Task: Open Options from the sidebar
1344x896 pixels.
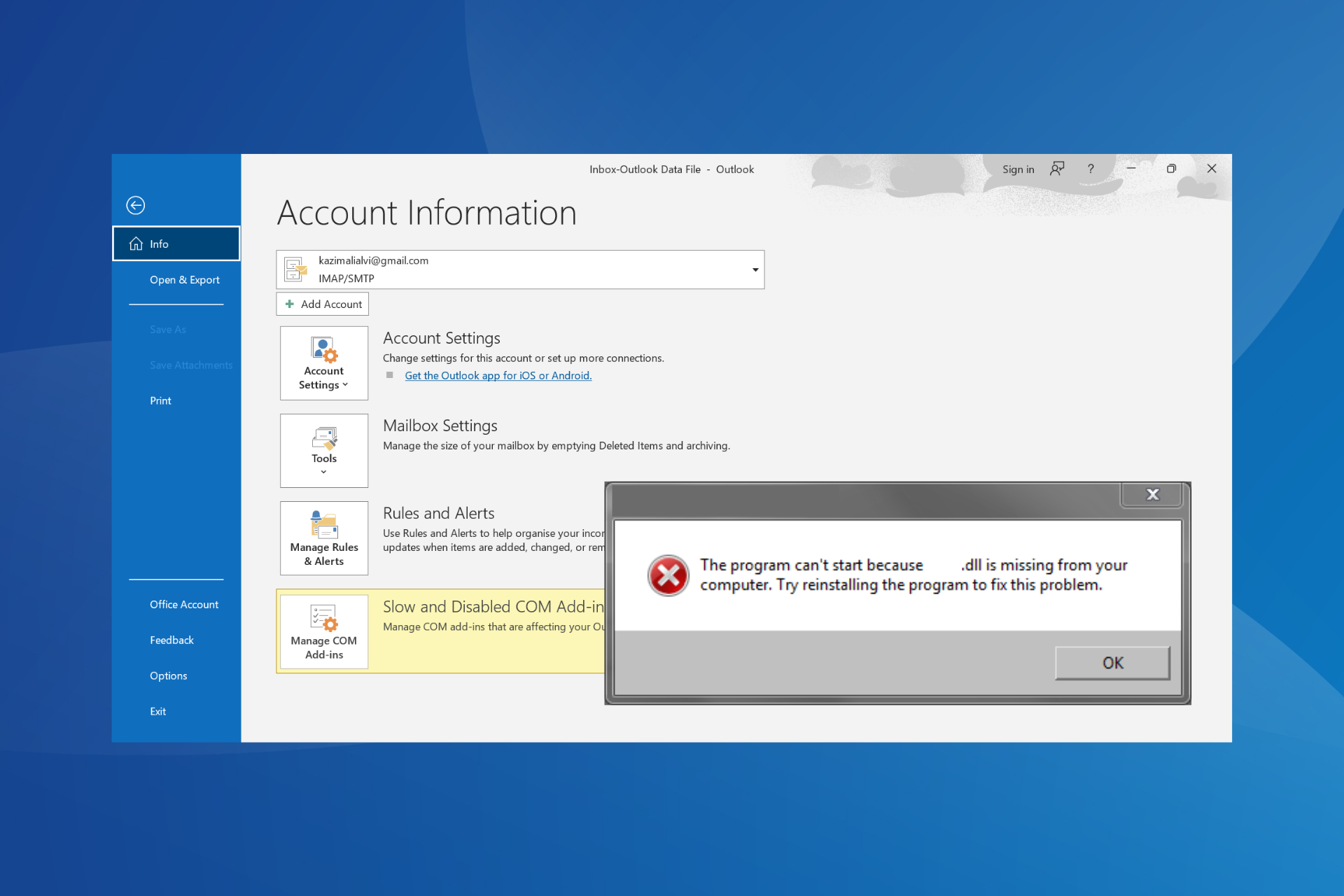Action: [x=168, y=675]
